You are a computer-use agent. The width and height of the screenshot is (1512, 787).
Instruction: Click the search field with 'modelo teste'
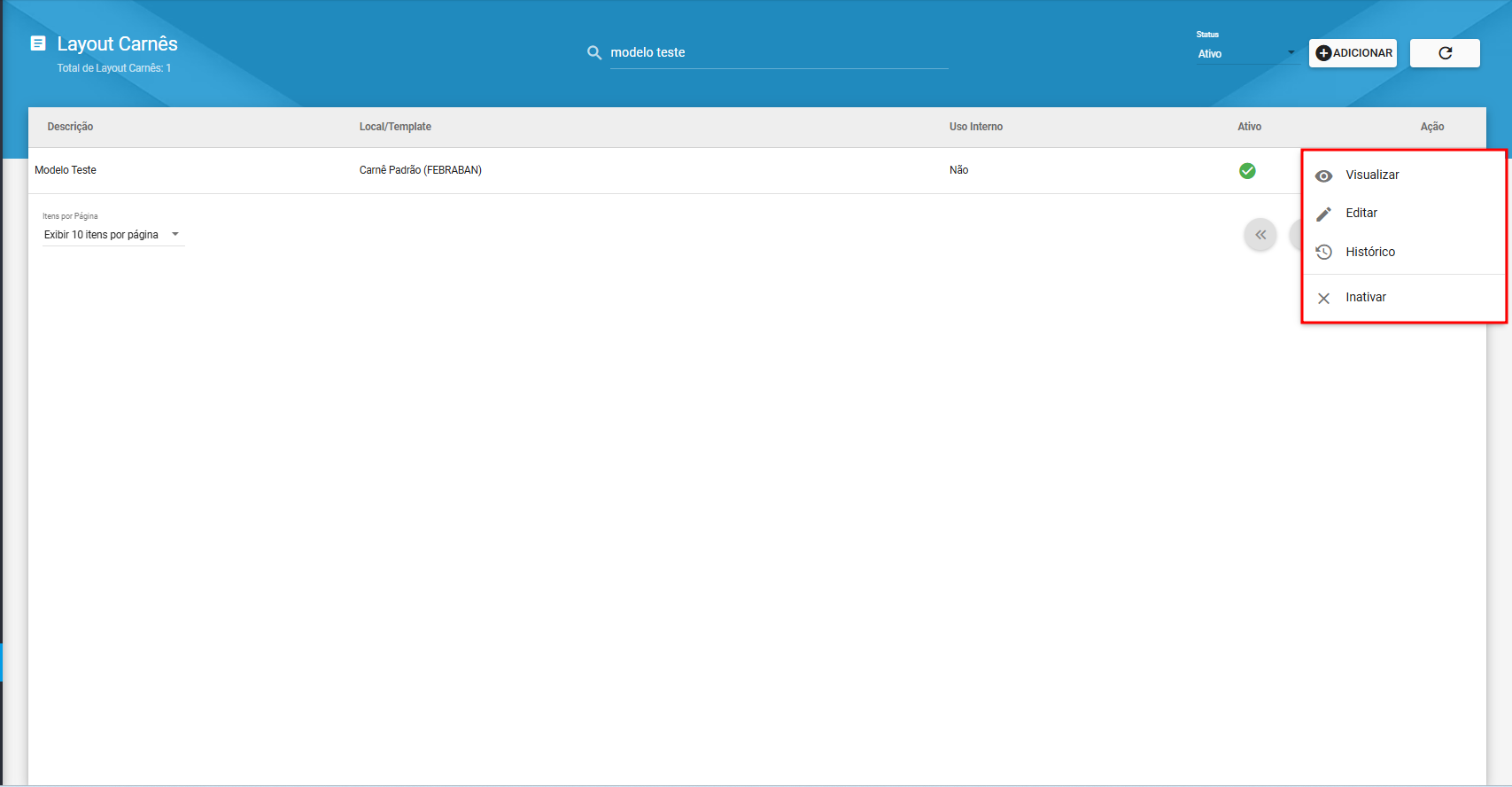tap(779, 53)
